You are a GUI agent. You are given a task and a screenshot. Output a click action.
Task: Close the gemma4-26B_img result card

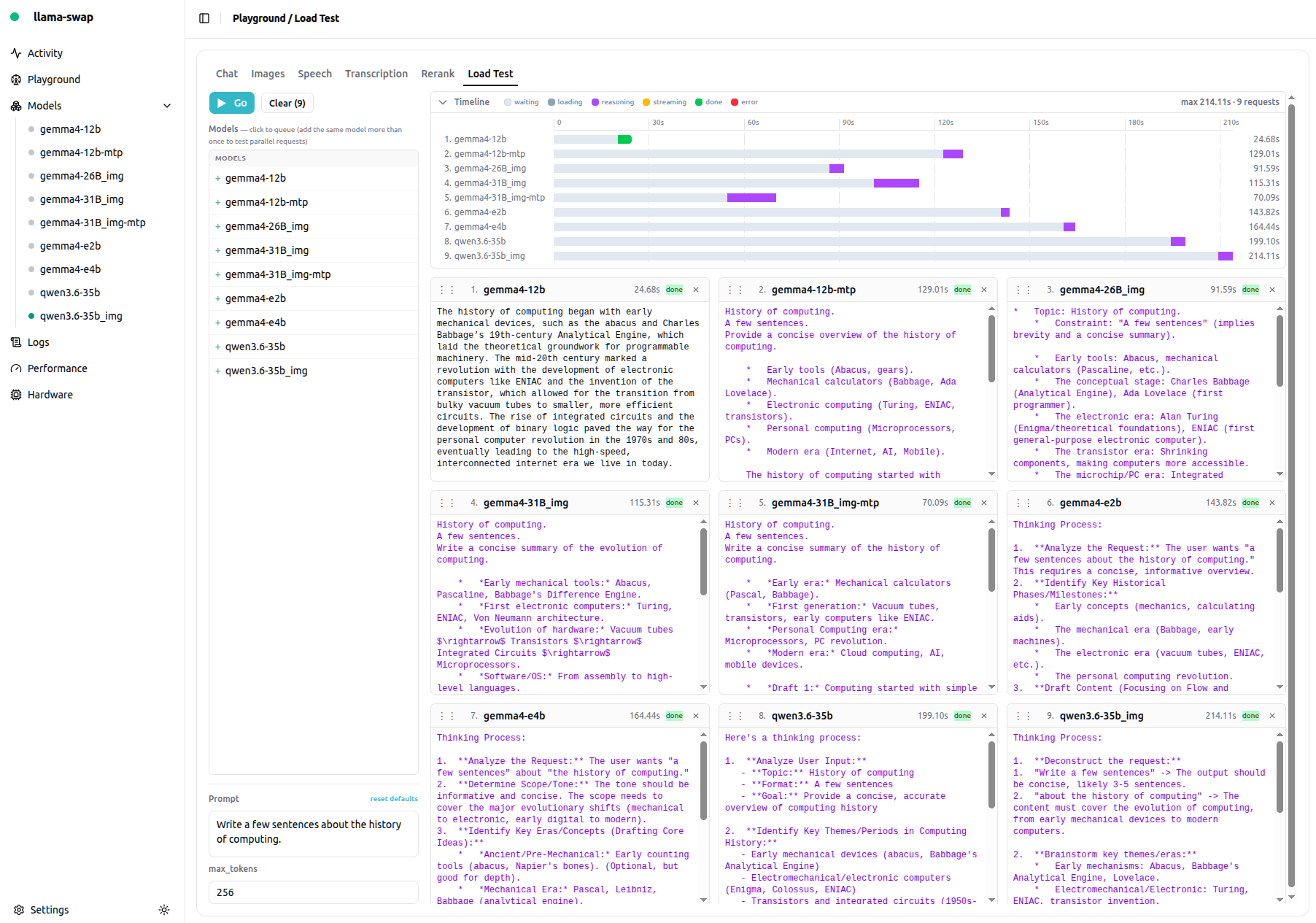(1272, 290)
